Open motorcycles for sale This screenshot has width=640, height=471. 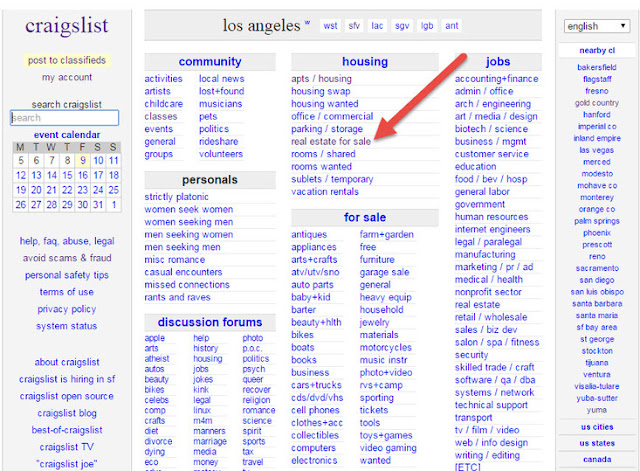coord(386,348)
